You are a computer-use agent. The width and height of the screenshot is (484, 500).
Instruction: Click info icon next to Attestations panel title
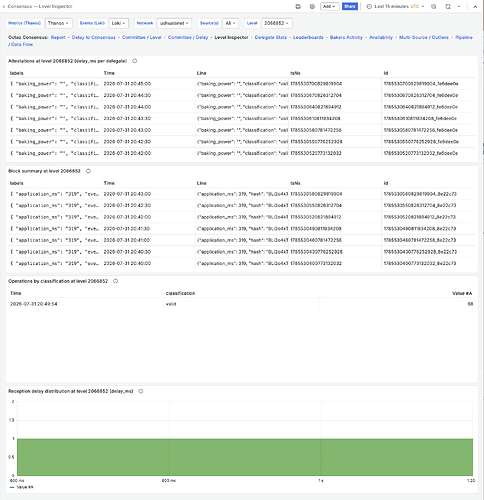tap(135, 61)
